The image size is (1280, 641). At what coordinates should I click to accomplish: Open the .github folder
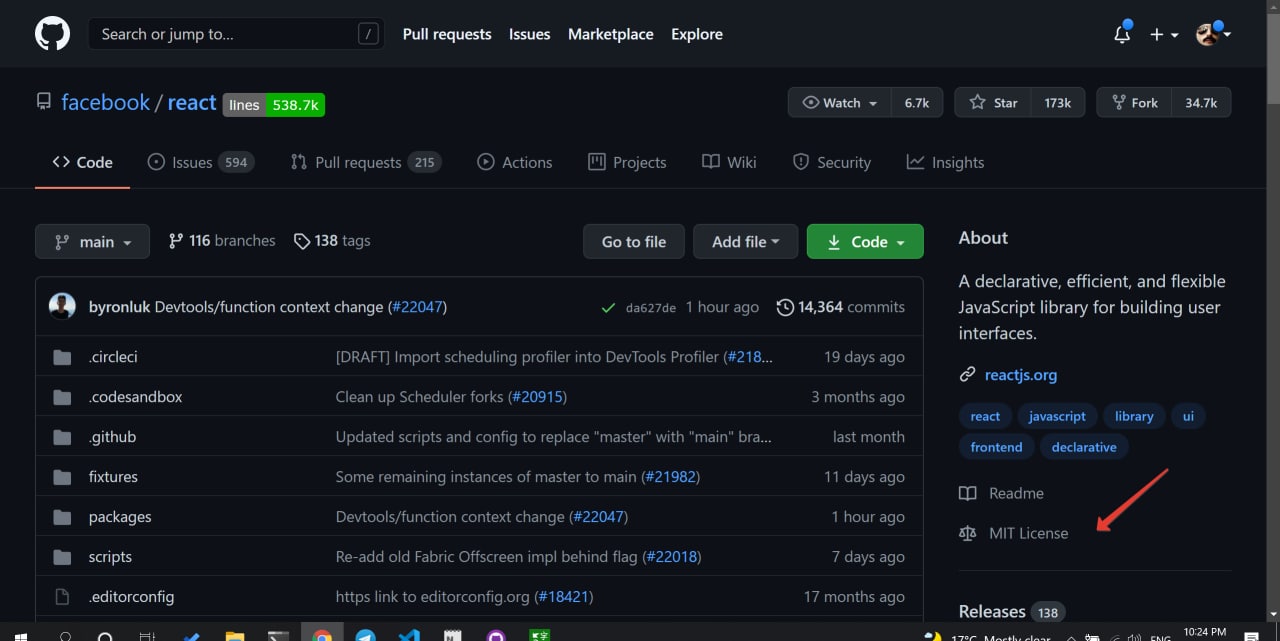point(112,437)
